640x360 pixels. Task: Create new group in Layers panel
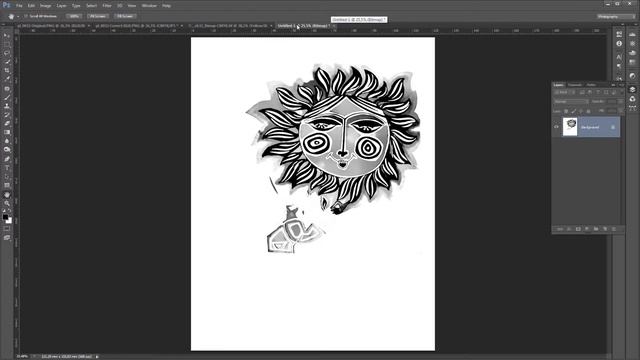(596, 229)
